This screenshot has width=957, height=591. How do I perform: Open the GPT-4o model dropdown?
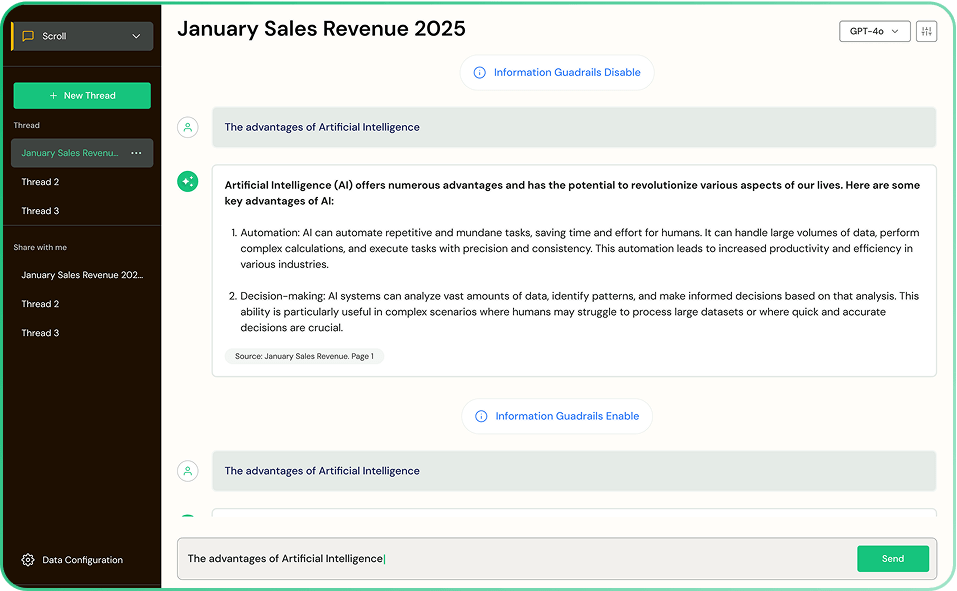[x=874, y=32]
